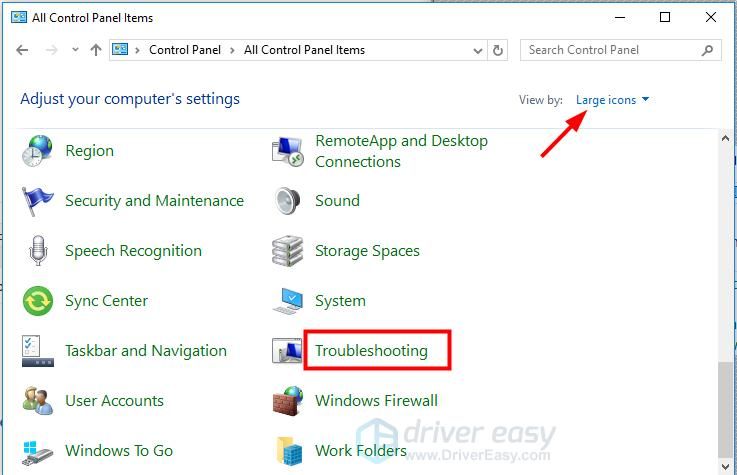Open RemoteApp and Desktop Connections
The width and height of the screenshot is (737, 475).
401,151
